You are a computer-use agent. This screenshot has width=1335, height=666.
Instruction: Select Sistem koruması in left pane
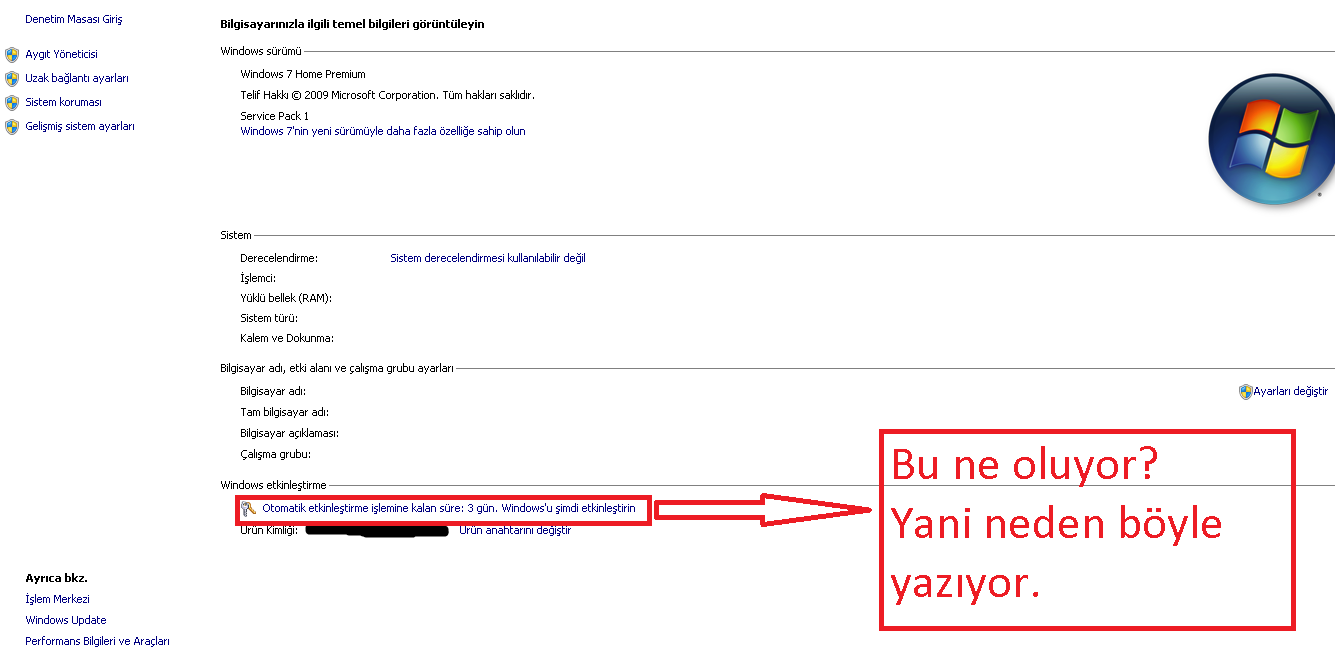coord(63,103)
